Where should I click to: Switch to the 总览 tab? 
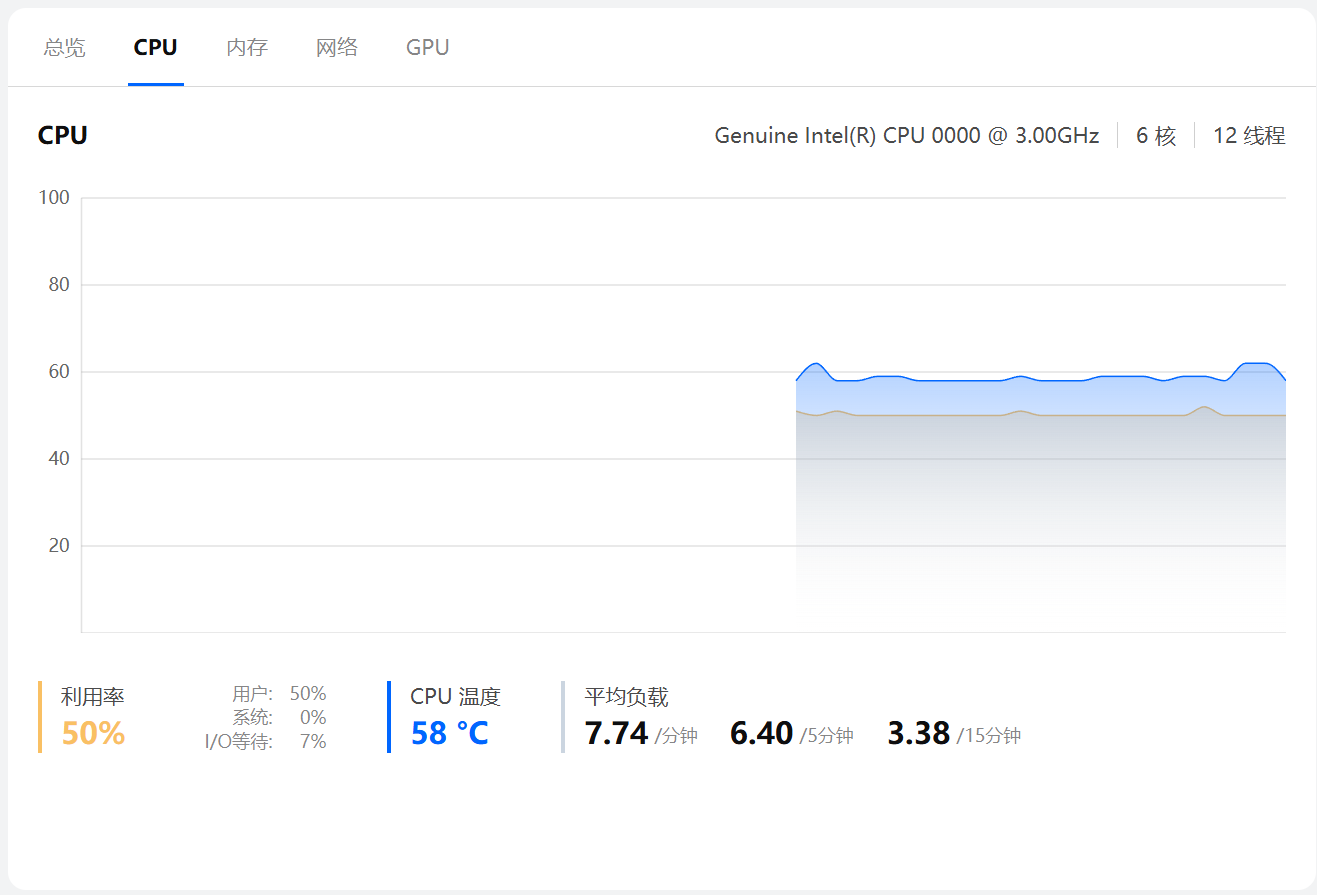(x=65, y=47)
